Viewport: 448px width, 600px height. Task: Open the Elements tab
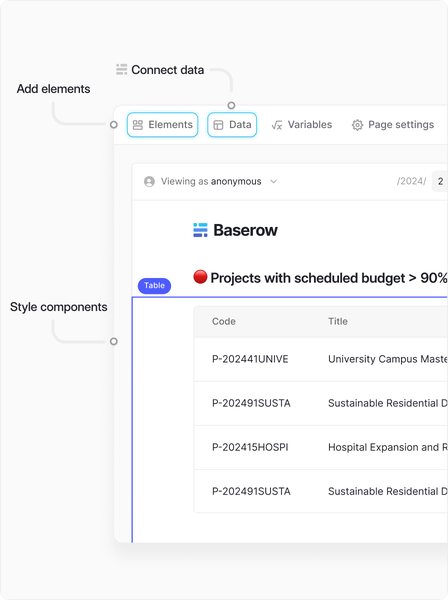(x=162, y=125)
